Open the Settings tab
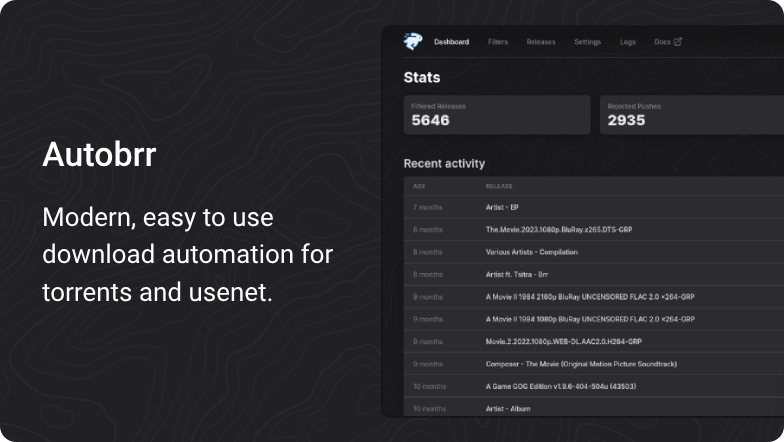Screen dimensions: 784x442 [588, 42]
